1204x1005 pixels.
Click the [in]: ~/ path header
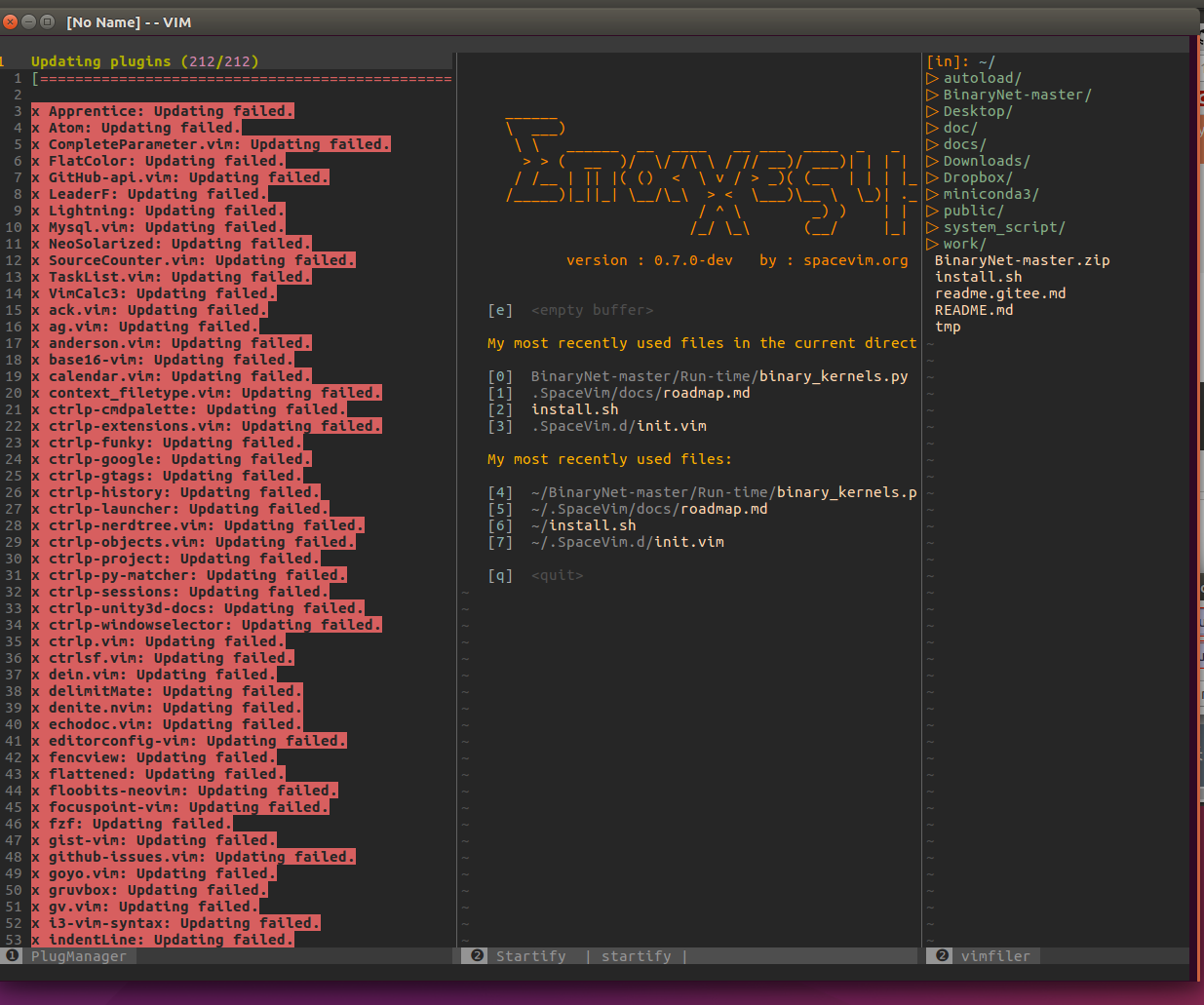click(960, 61)
